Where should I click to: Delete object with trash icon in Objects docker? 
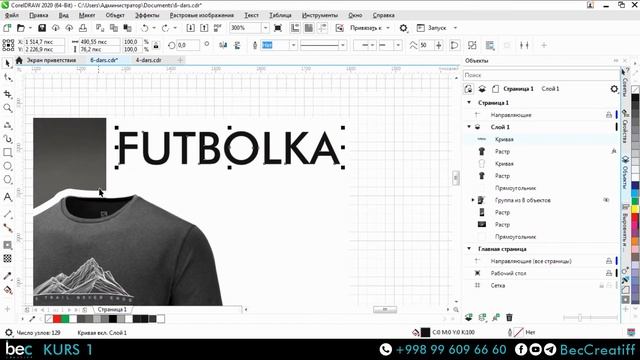[x=509, y=317]
